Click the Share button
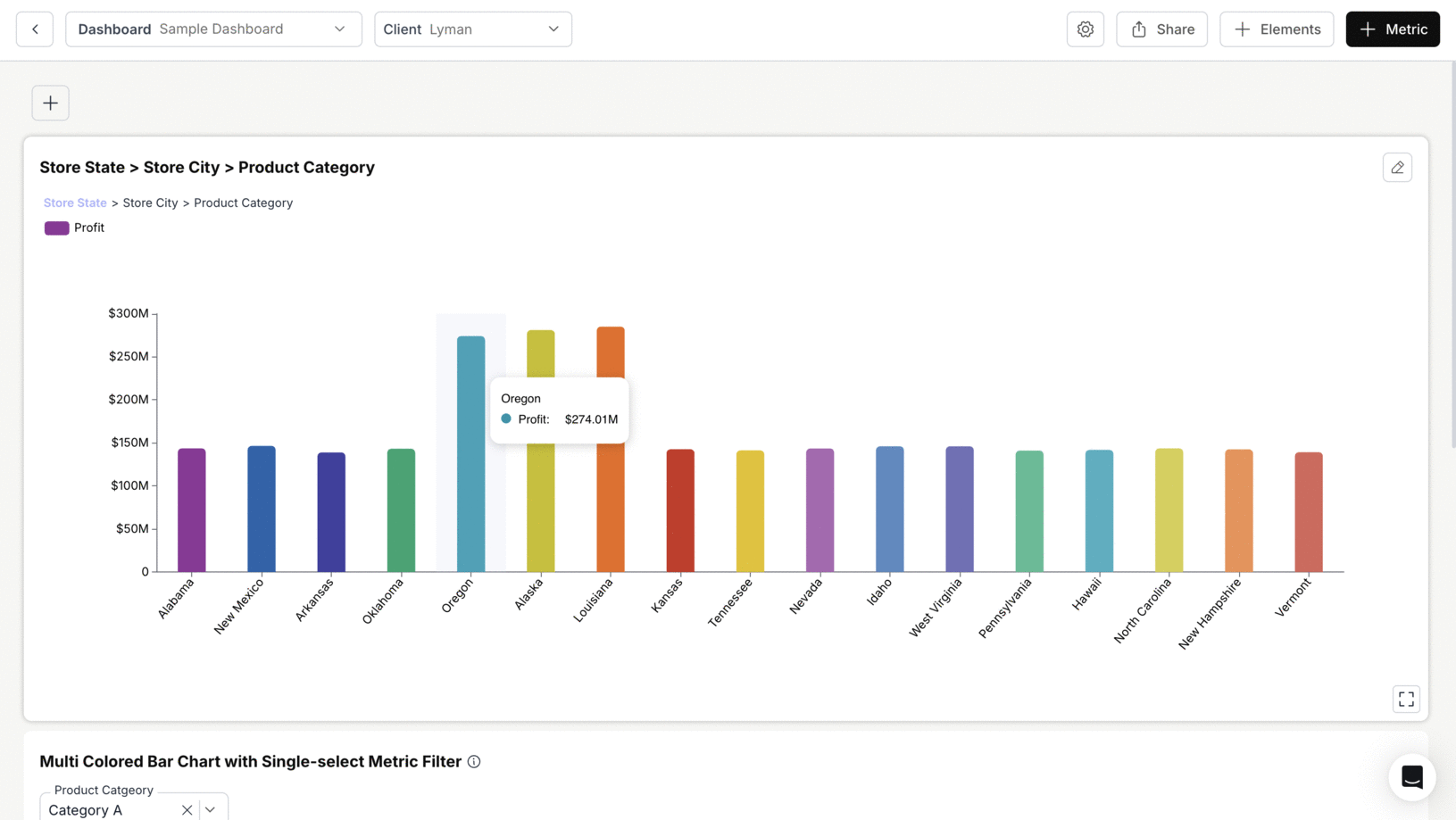 coord(1161,29)
